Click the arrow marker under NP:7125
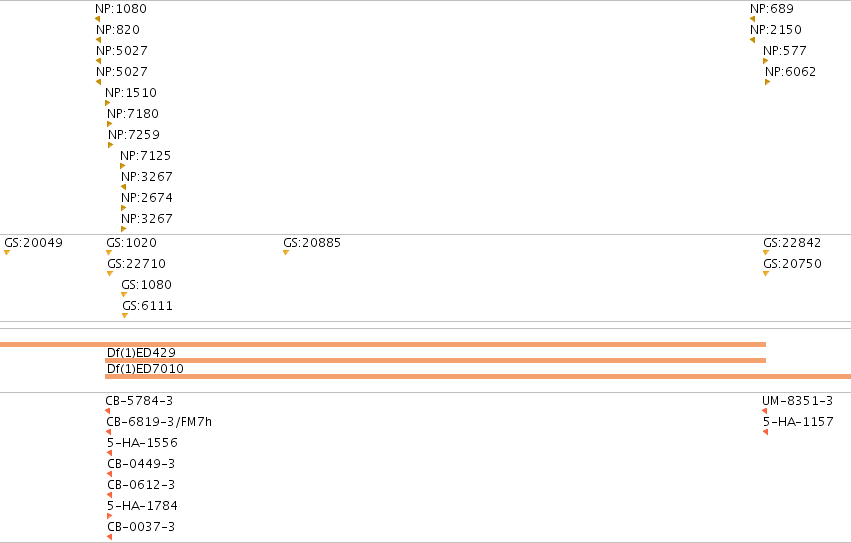The image size is (851, 543). 123,166
